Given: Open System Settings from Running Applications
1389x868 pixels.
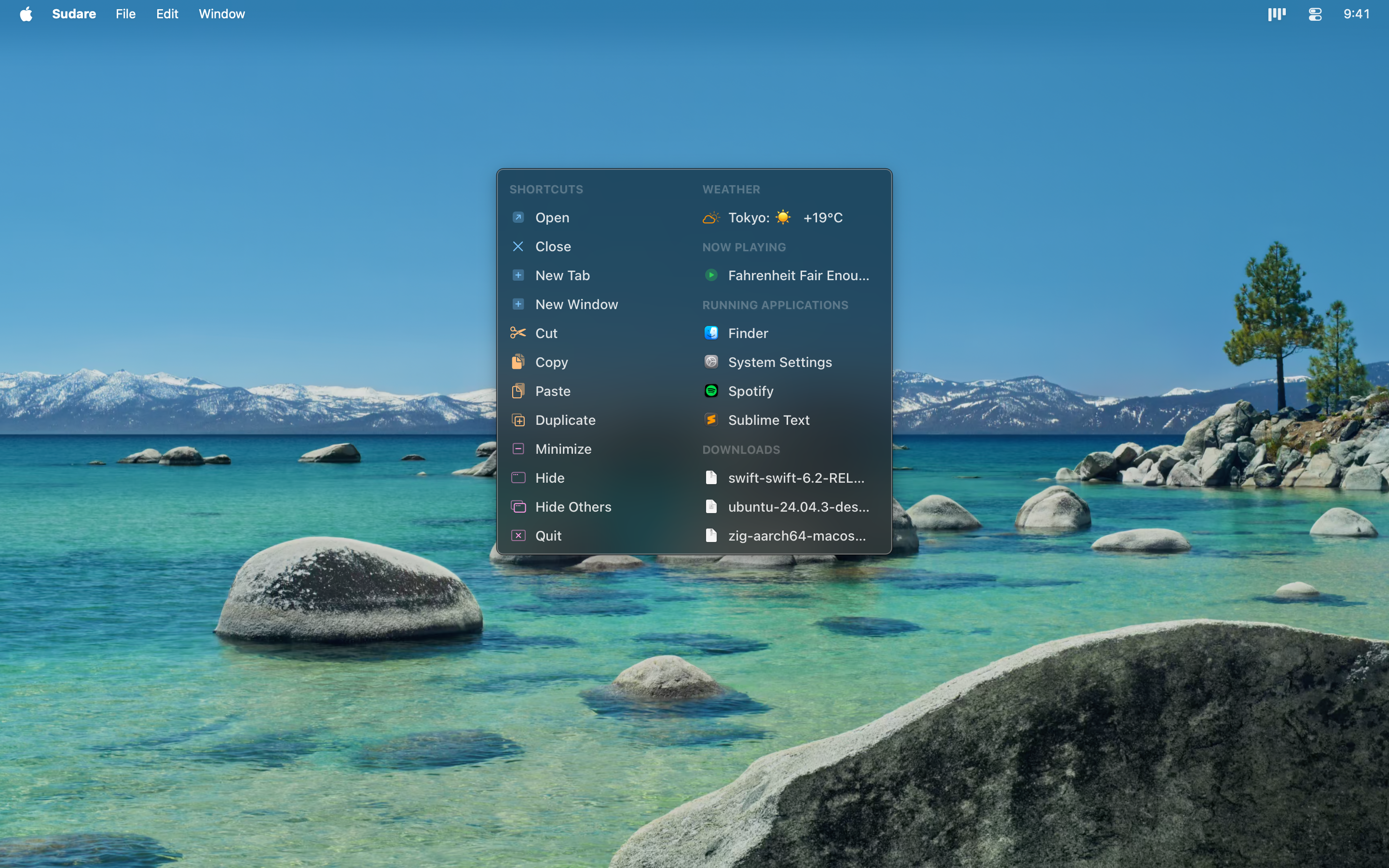Looking at the screenshot, I should click(780, 362).
